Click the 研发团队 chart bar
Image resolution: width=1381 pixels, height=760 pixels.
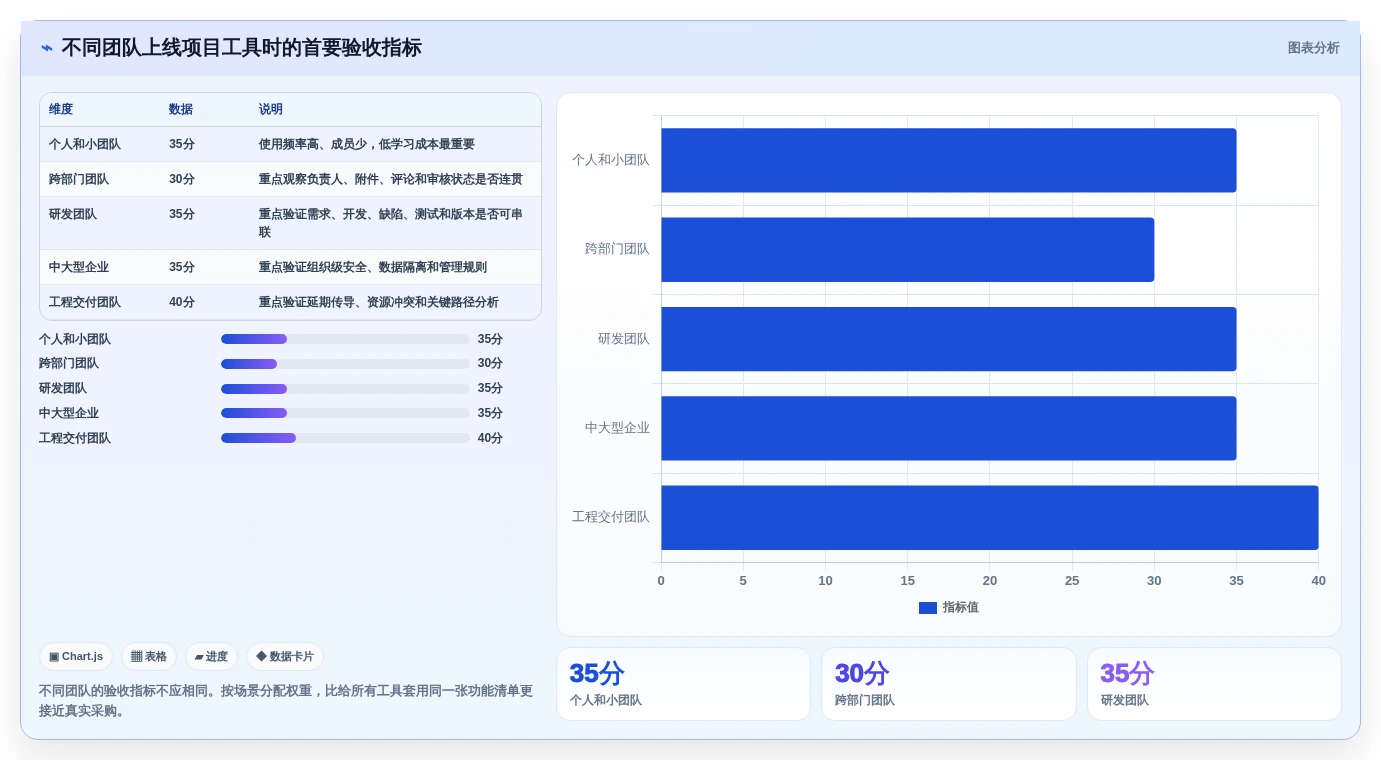point(948,339)
